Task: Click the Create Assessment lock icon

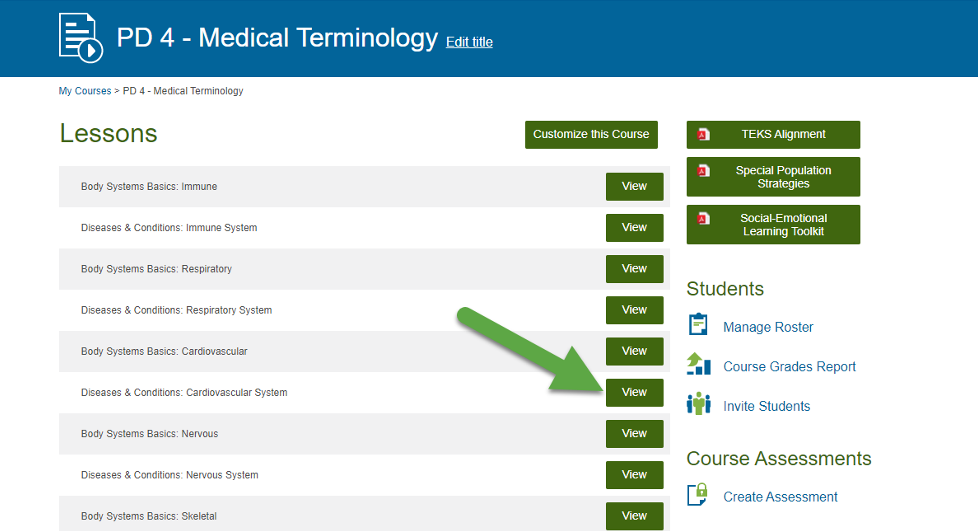Action: tap(698, 495)
